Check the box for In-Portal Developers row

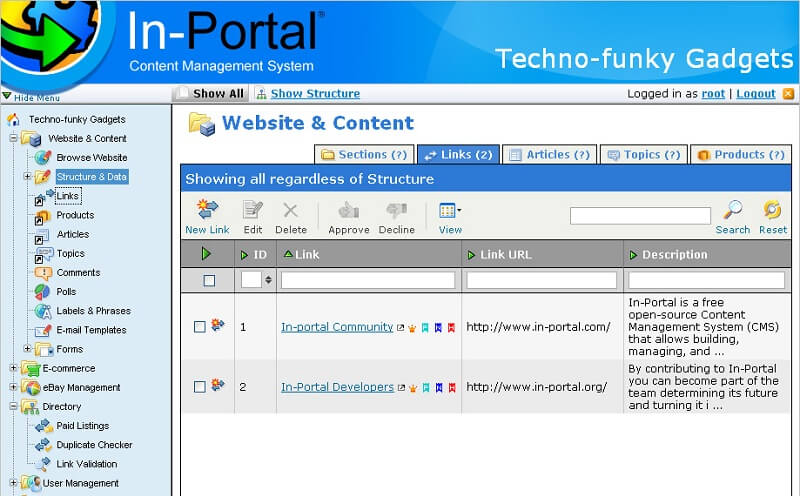tap(200, 387)
